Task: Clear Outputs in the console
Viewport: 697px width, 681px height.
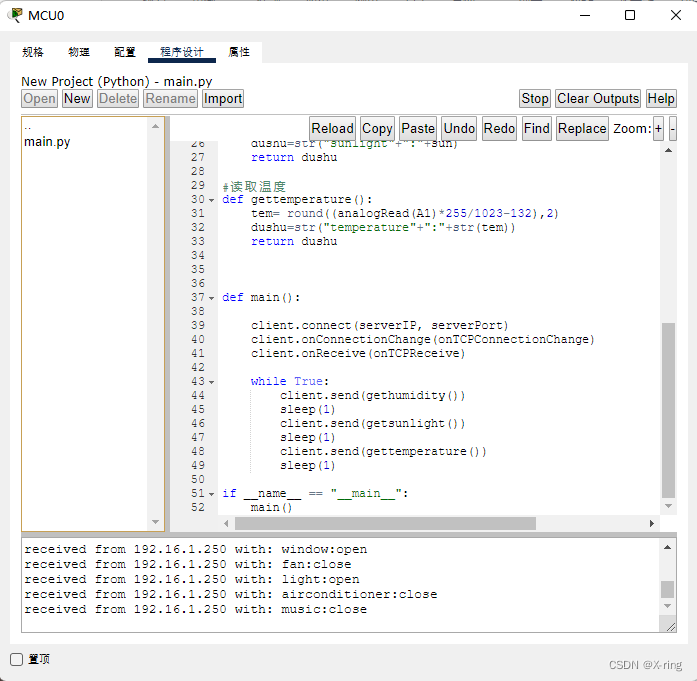Action: pos(598,98)
